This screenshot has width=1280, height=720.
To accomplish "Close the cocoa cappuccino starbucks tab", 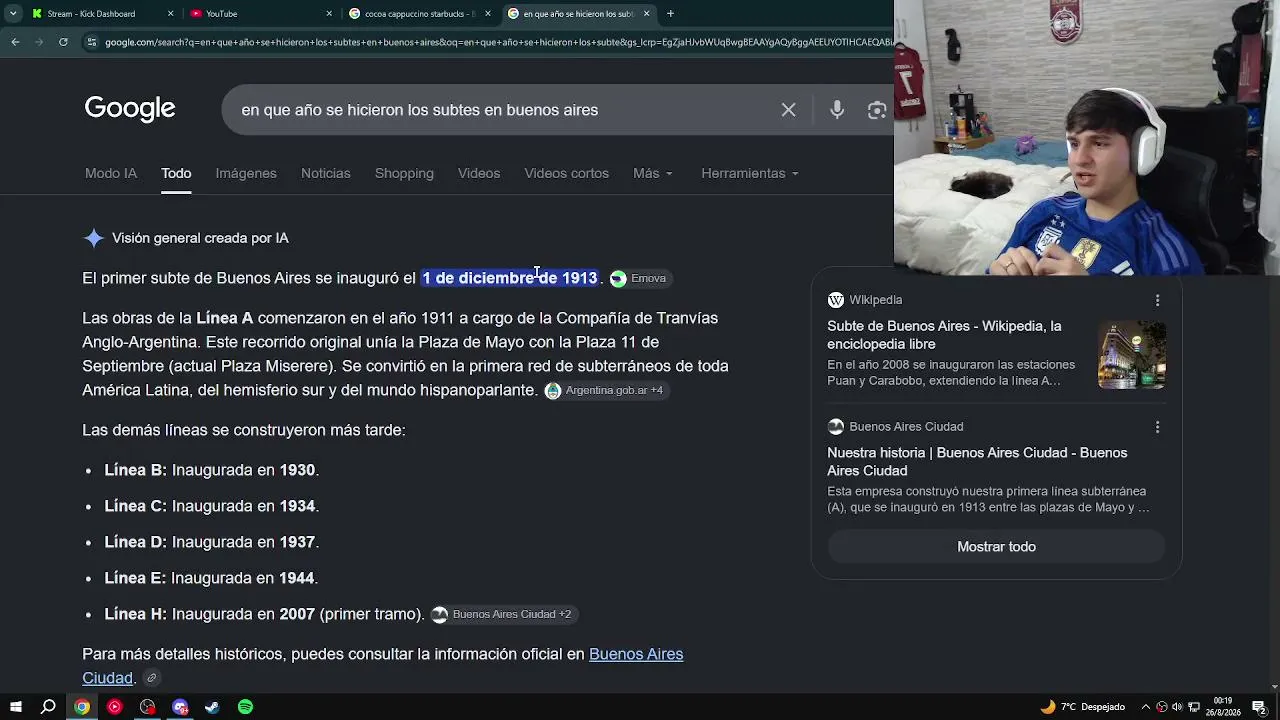I will tap(488, 14).
